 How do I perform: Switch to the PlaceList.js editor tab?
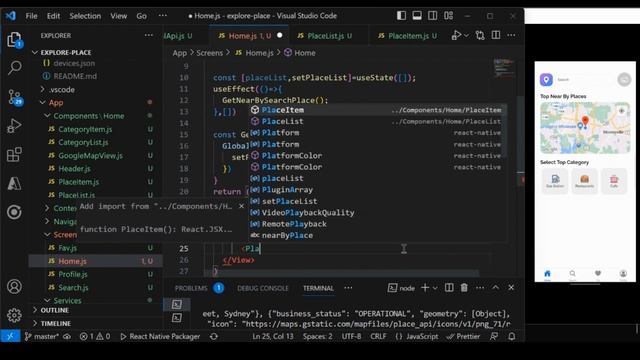[x=329, y=36]
